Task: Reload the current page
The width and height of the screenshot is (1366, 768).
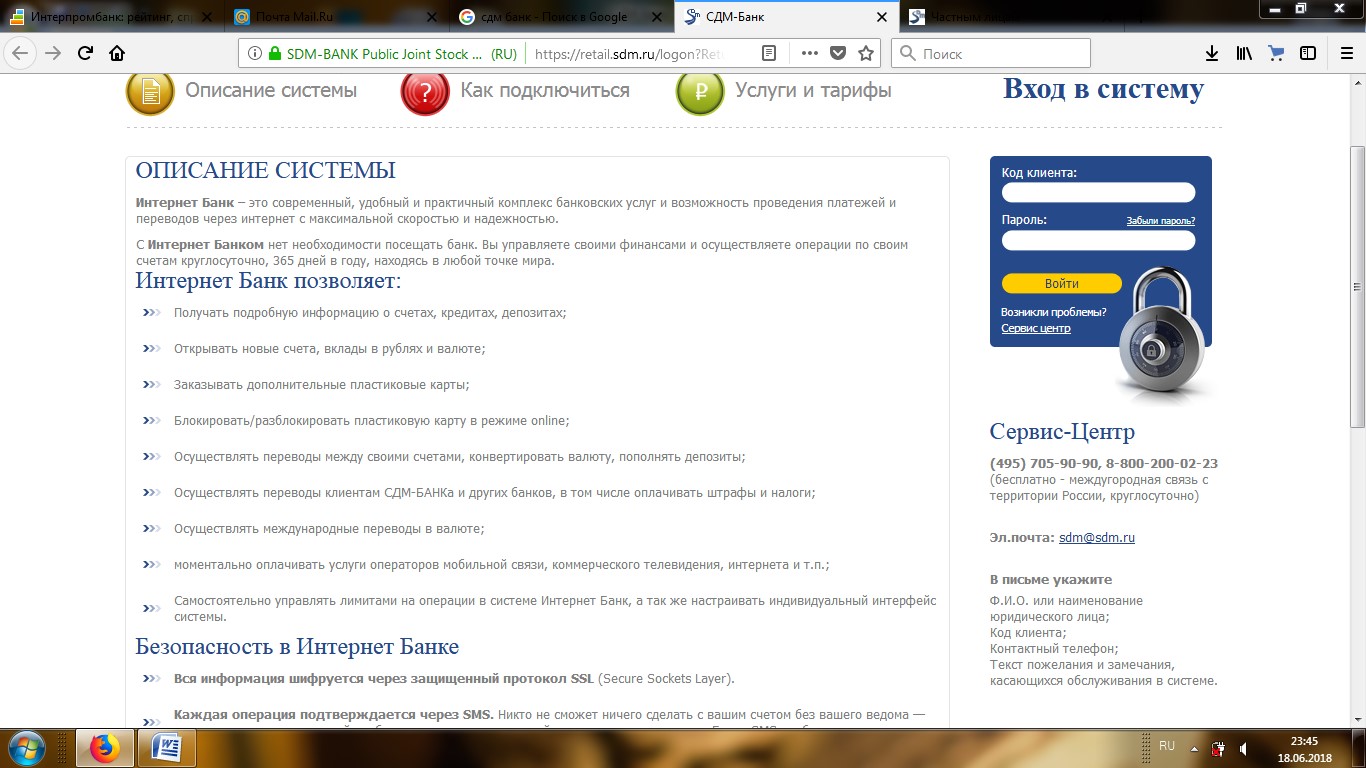Action: click(x=85, y=54)
